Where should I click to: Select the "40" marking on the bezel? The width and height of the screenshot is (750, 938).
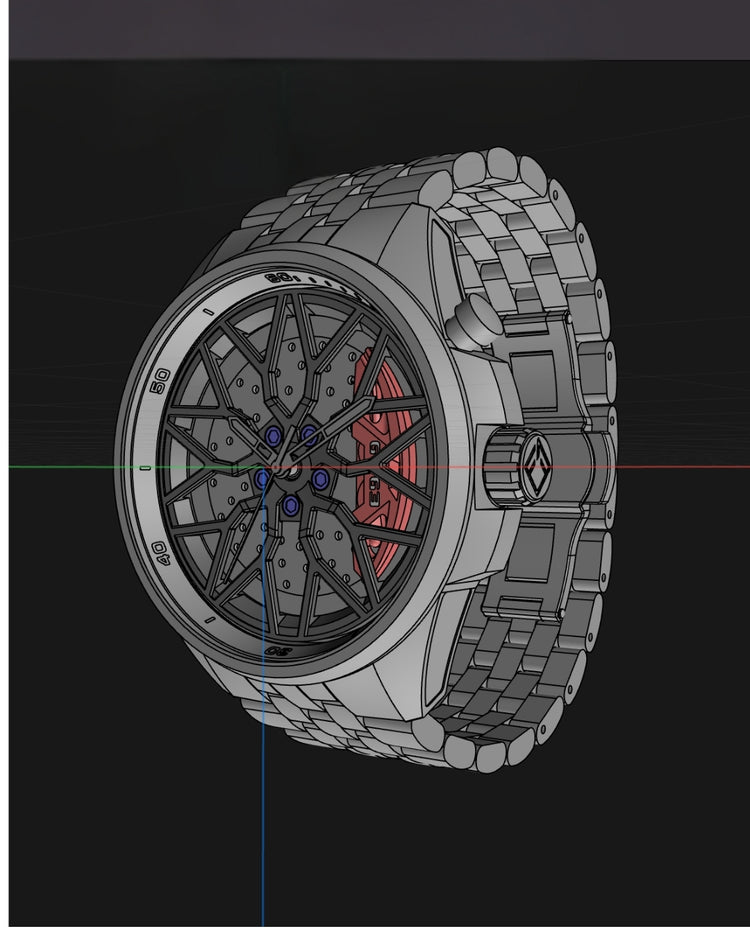[x=158, y=552]
